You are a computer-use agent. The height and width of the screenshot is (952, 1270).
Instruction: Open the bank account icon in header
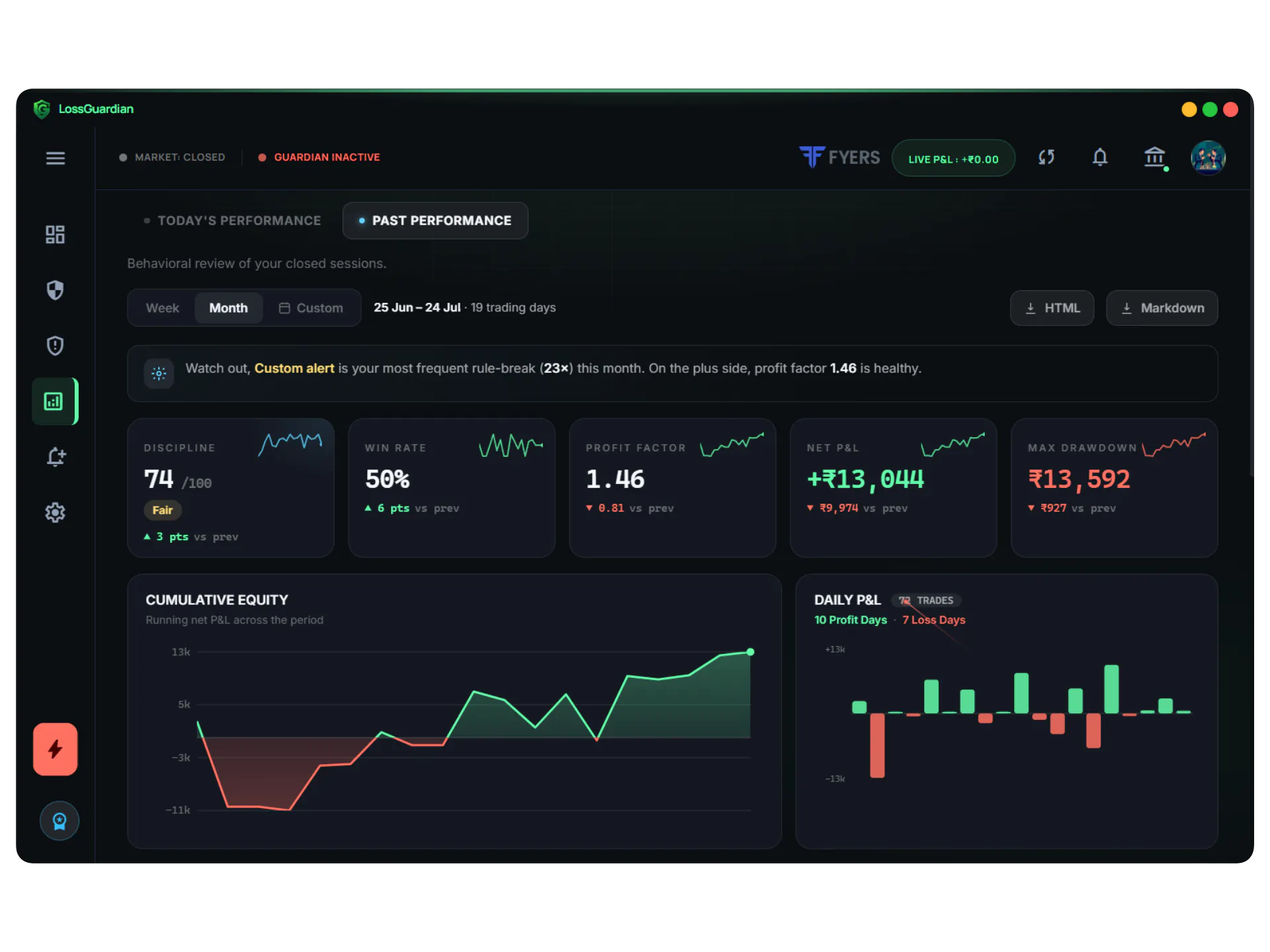[1155, 157]
